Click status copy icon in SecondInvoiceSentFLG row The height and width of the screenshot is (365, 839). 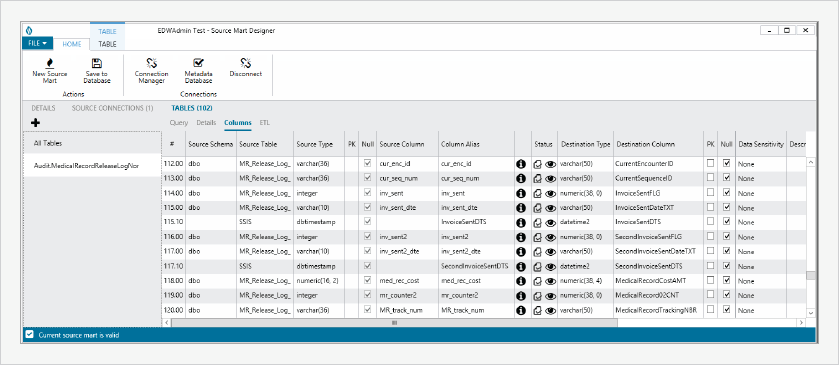coord(538,237)
